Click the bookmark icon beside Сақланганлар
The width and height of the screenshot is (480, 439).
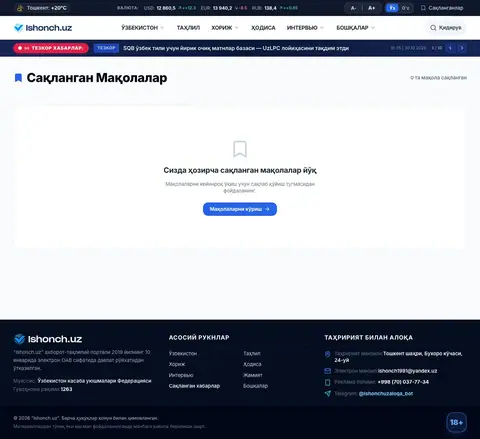(x=423, y=8)
